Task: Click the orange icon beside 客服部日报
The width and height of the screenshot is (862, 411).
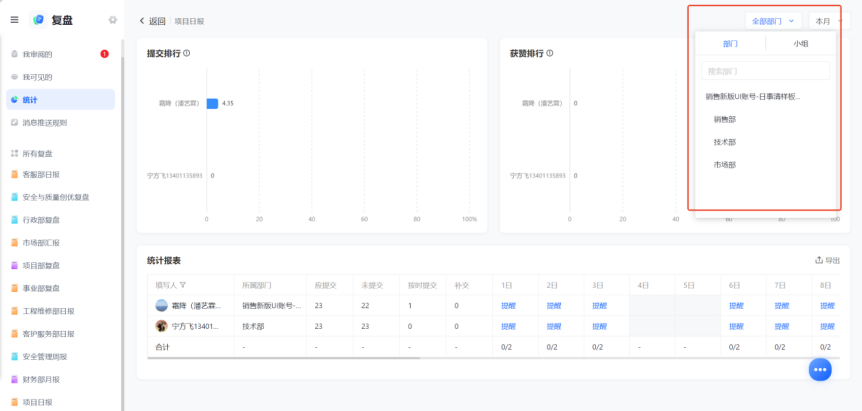Action: pyautogui.click(x=15, y=174)
